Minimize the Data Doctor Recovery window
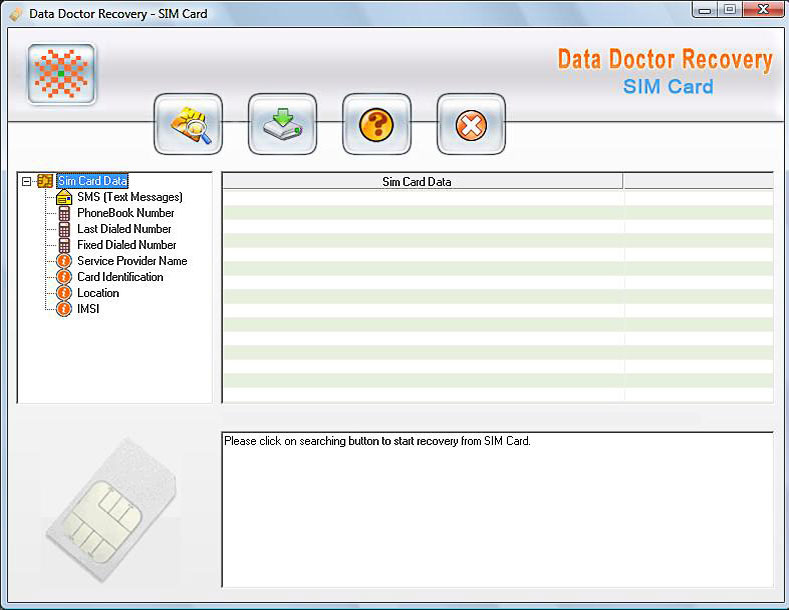789x610 pixels. tap(705, 10)
